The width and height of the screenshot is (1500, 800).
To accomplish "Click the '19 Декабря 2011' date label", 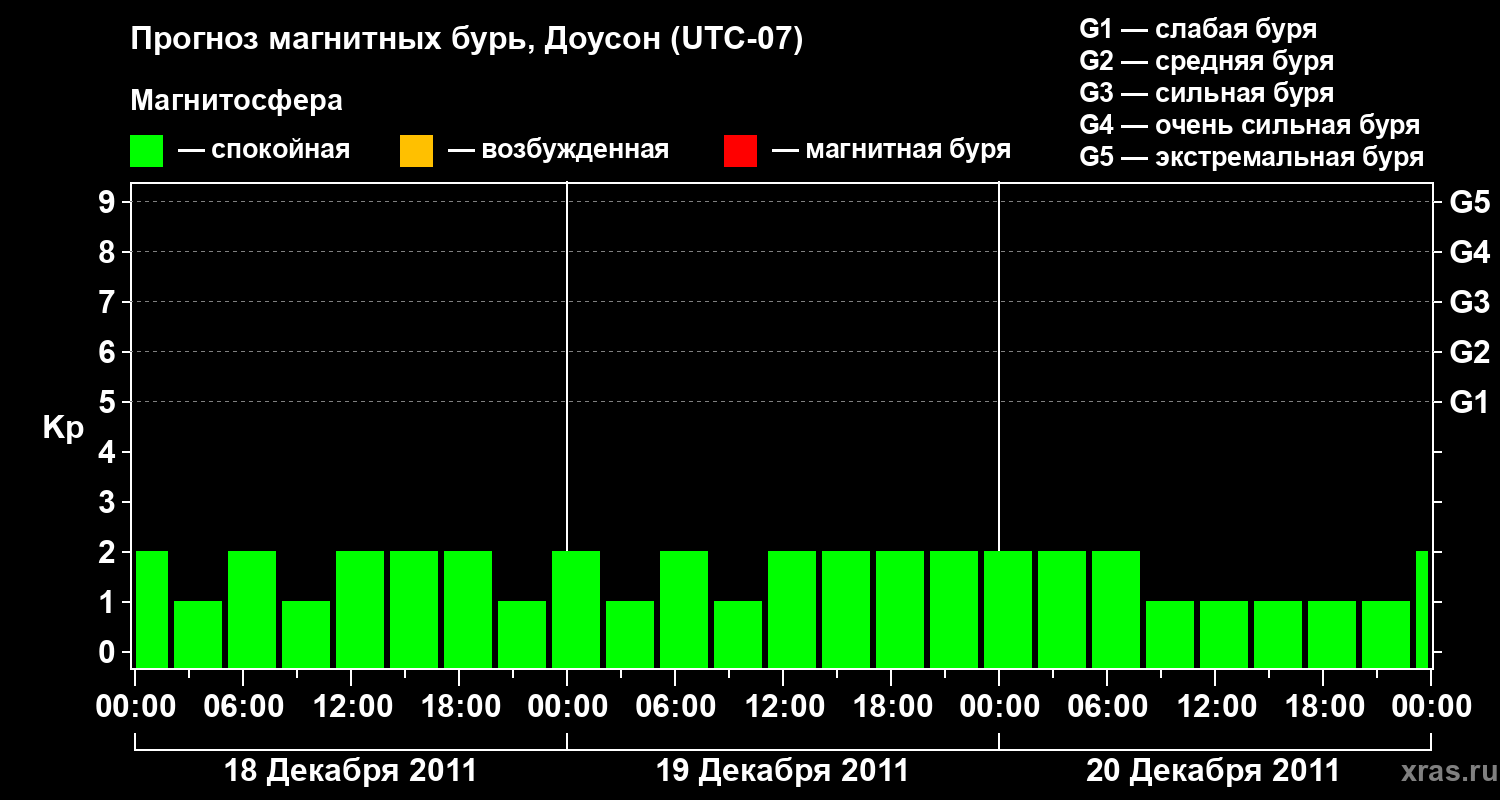I will click(x=782, y=771).
